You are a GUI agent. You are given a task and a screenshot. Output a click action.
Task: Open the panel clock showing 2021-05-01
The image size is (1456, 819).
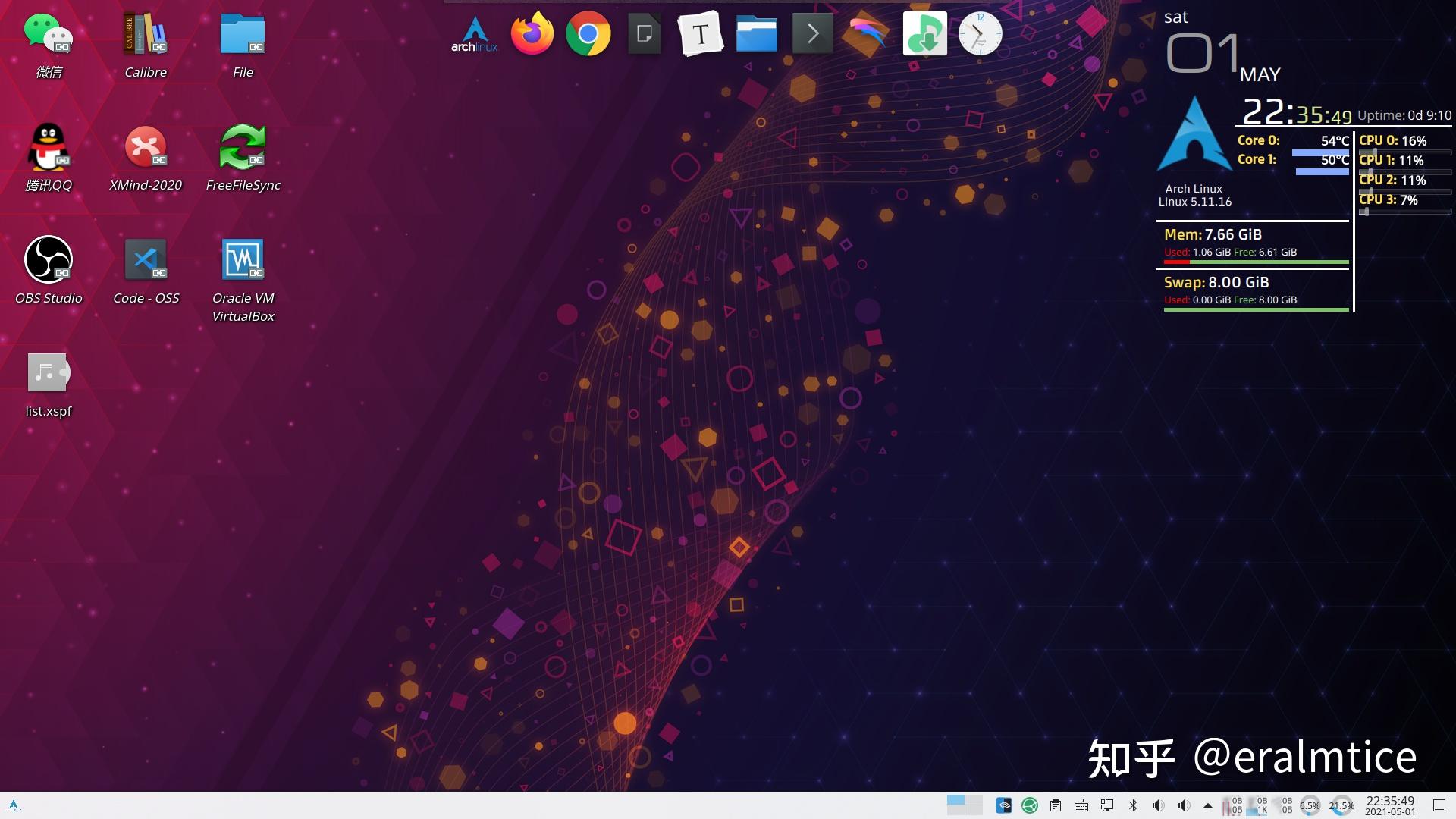[x=1390, y=805]
